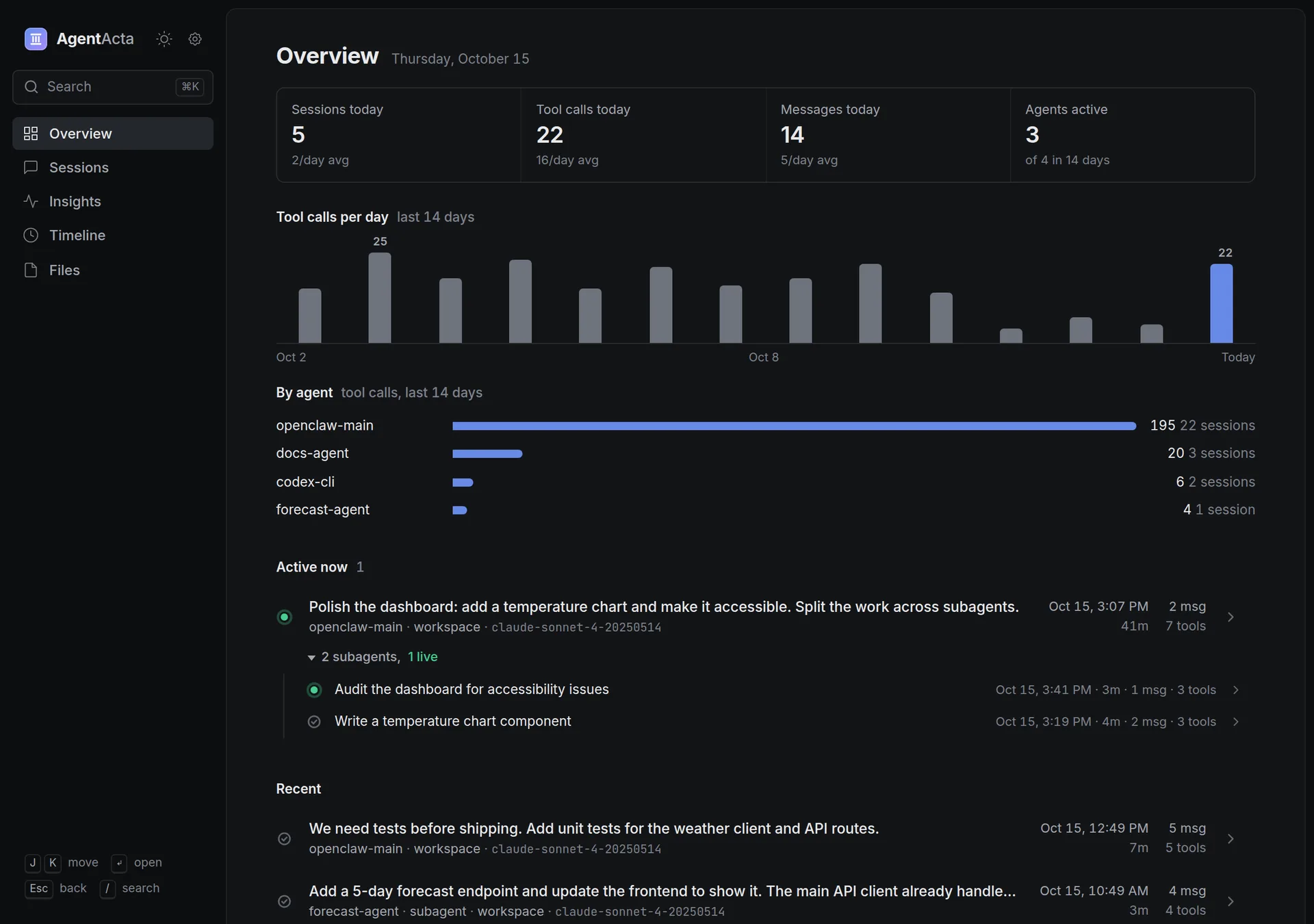Image resolution: width=1314 pixels, height=924 pixels.
Task: Click the Timeline clock icon
Action: 31,235
